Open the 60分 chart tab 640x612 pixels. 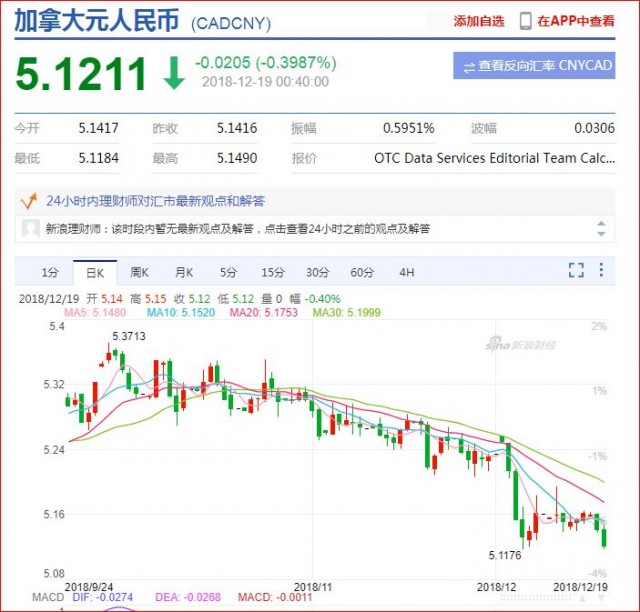click(x=362, y=272)
